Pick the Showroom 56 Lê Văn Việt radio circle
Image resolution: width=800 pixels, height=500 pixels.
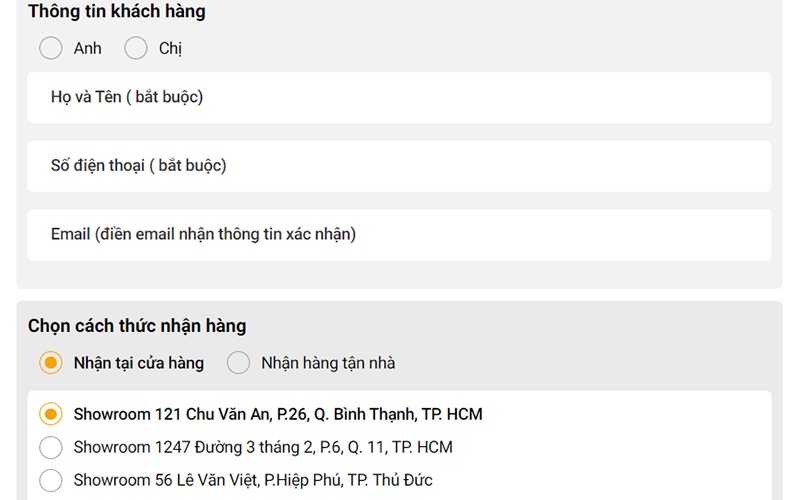(50, 480)
